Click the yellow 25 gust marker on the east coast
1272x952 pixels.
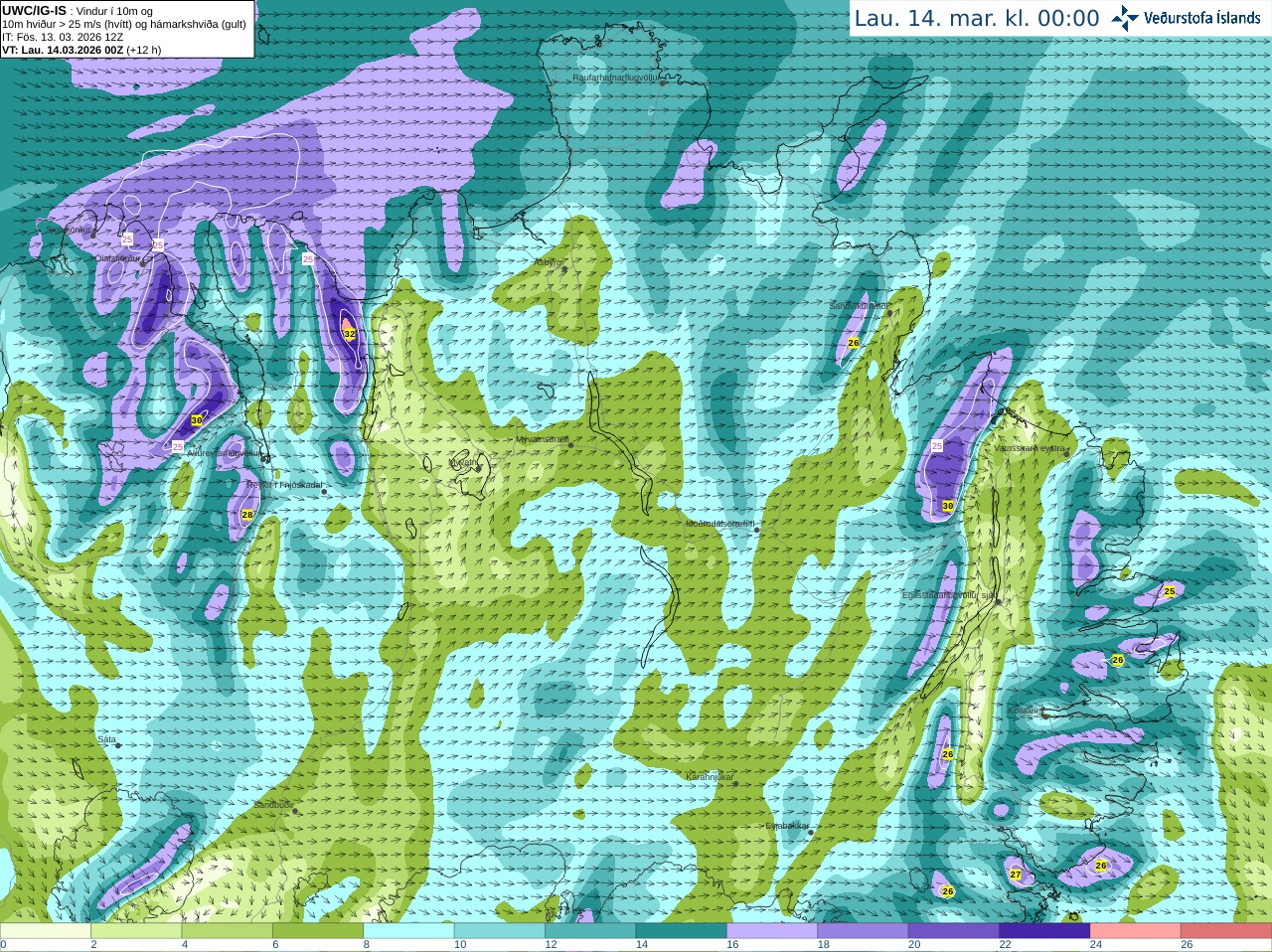point(1170,591)
